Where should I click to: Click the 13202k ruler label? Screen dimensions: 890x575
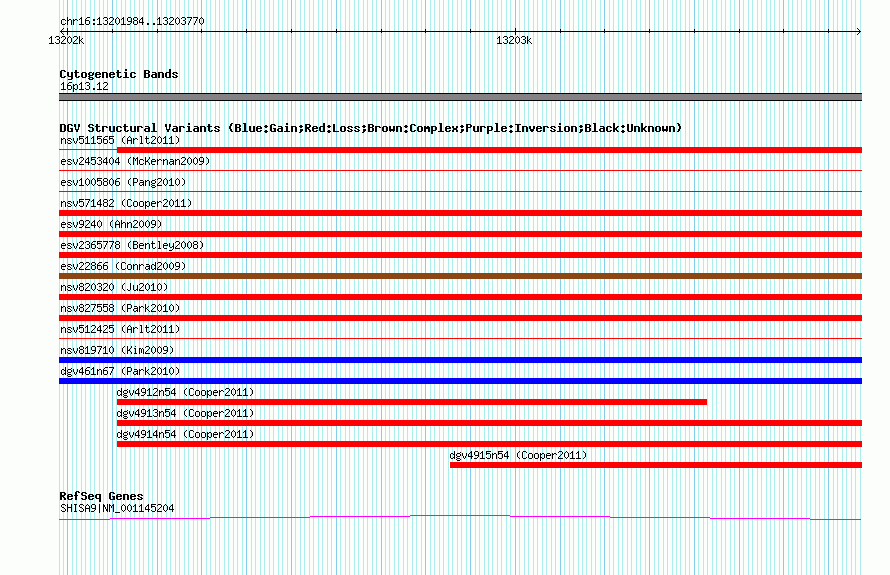pos(66,40)
